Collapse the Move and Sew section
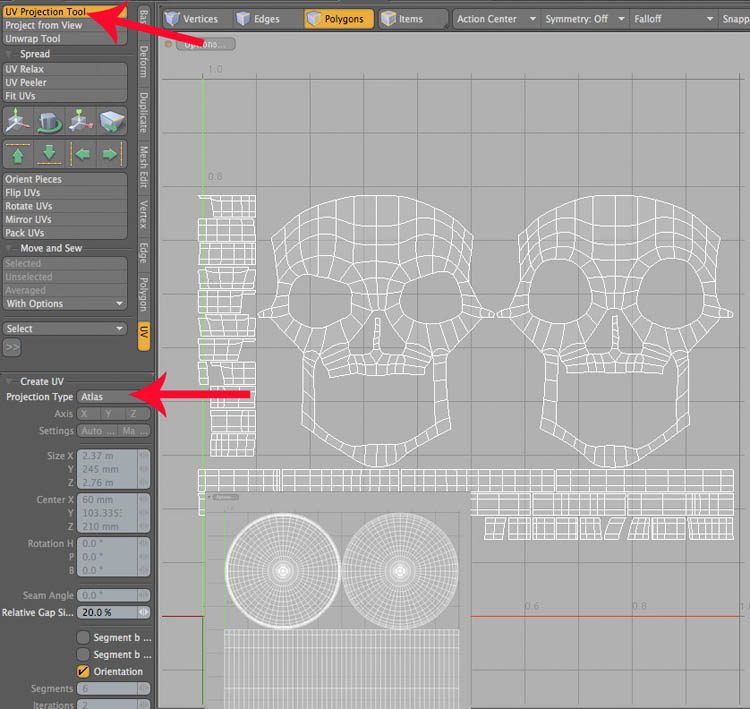750x709 pixels. click(x=9, y=248)
